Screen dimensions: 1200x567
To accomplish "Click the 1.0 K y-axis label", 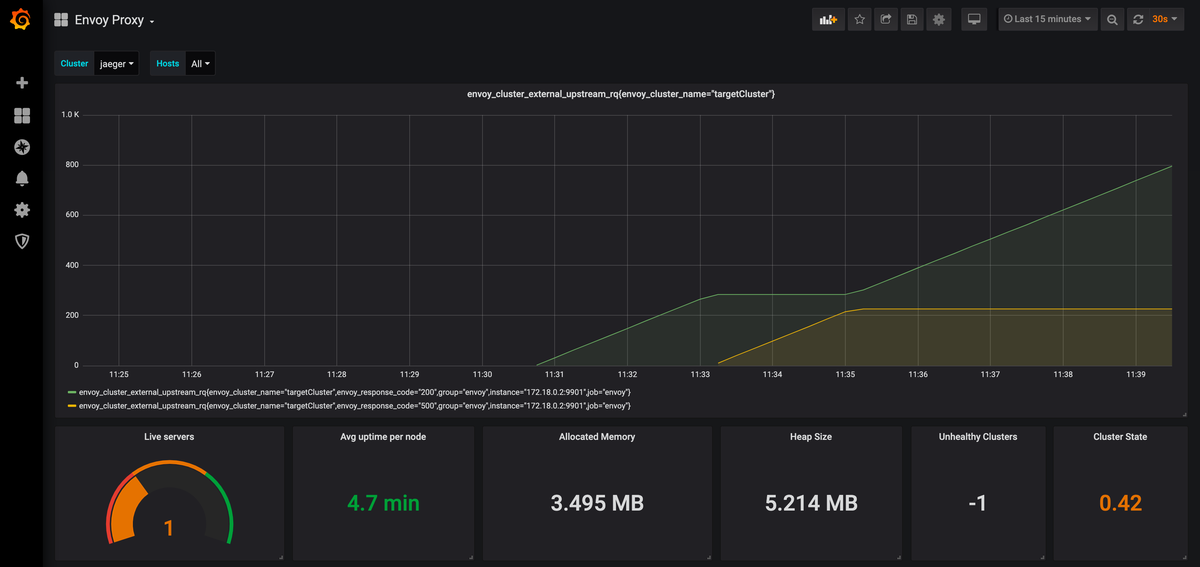I will [x=70, y=115].
